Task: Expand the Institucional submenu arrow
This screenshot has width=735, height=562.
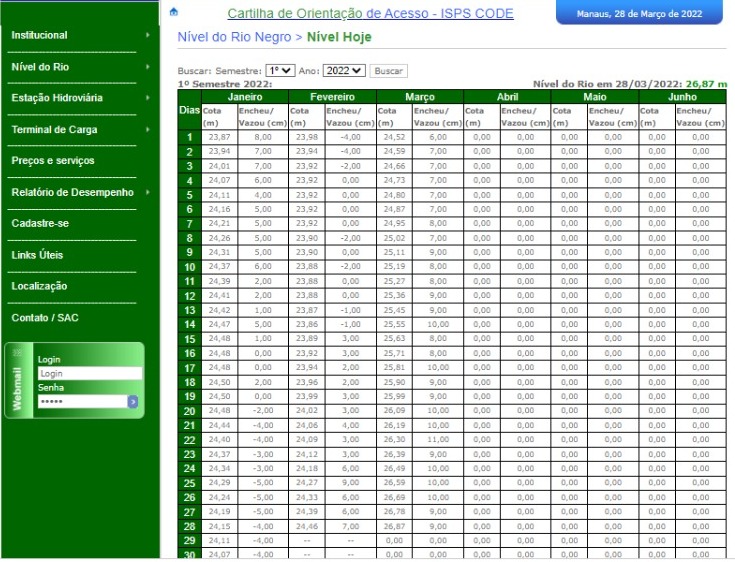Action: [x=147, y=36]
